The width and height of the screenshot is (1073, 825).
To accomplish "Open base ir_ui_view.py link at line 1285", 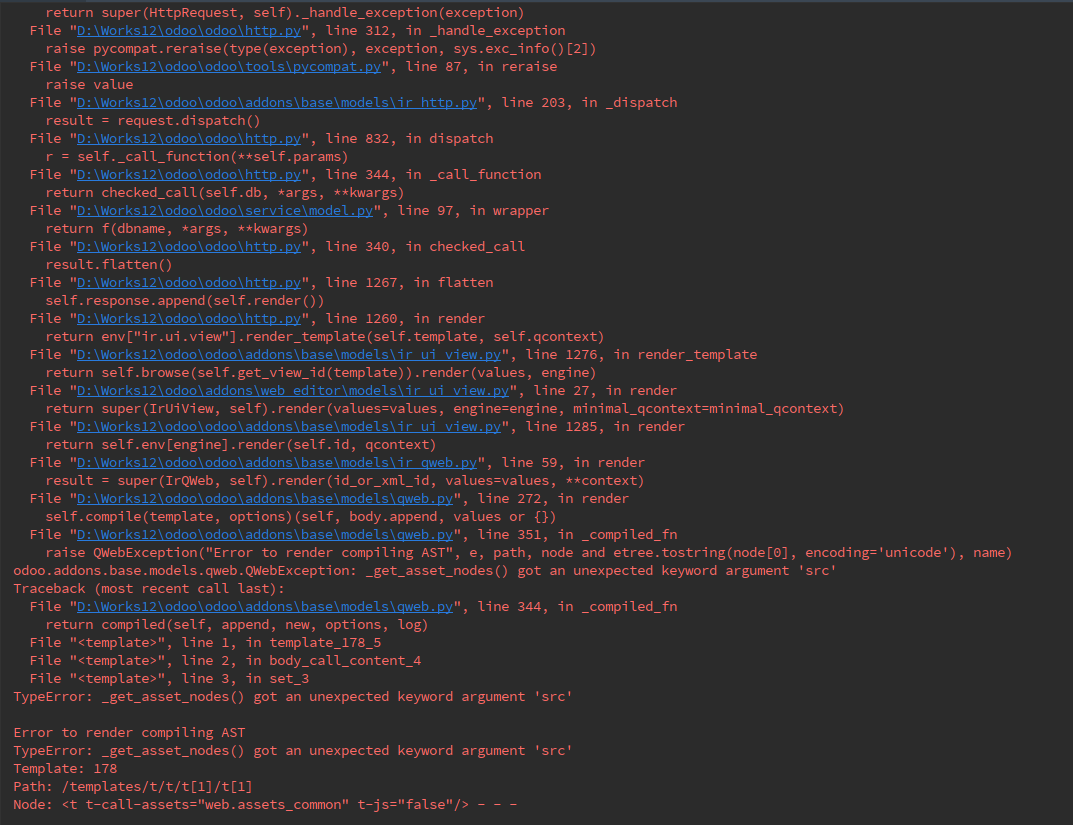I will [x=289, y=427].
